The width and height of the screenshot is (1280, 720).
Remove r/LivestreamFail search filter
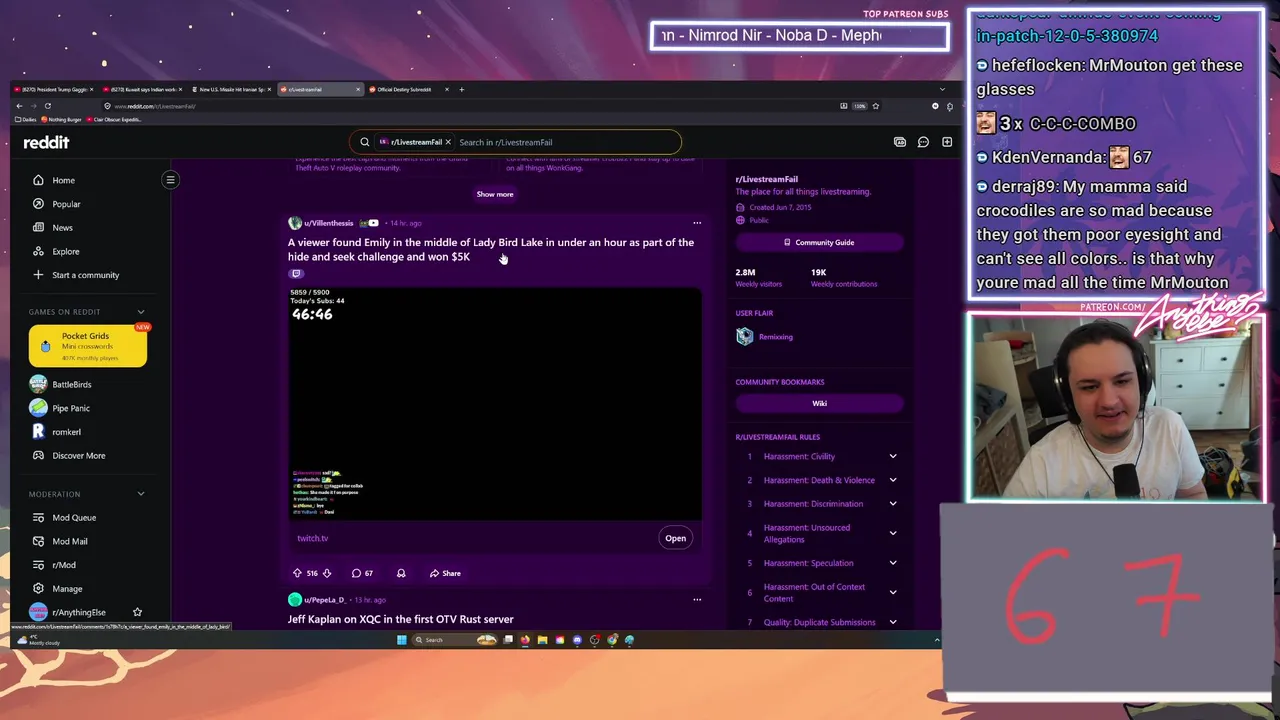coord(448,142)
